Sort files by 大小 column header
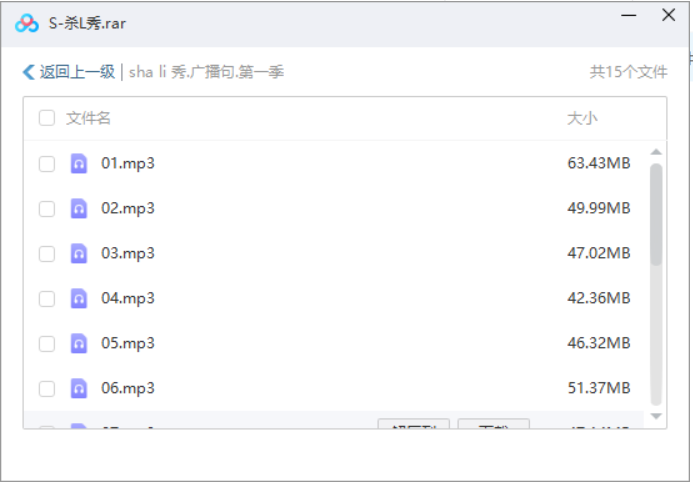 click(582, 118)
